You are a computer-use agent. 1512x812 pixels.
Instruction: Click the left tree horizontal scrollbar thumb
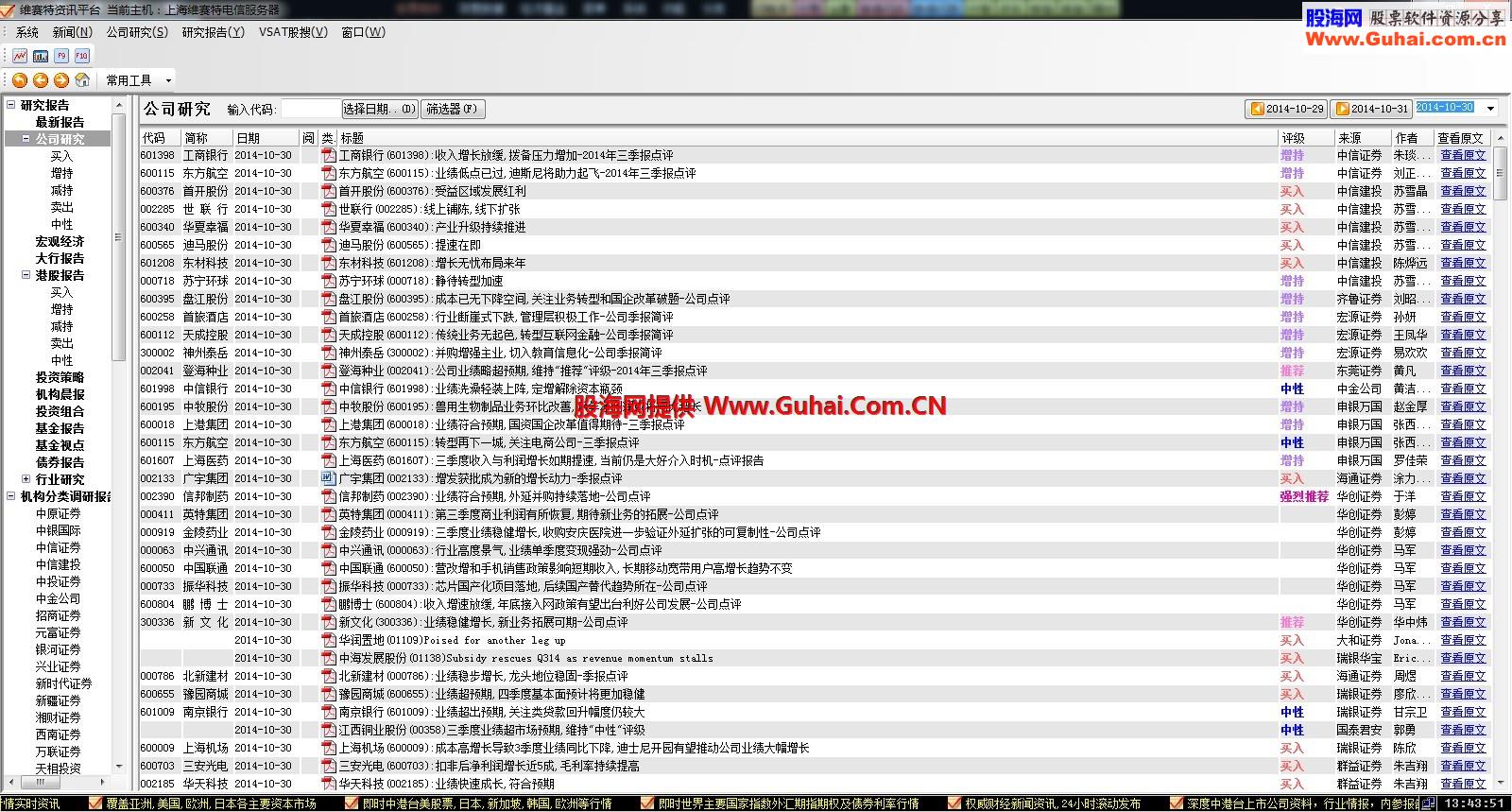point(41,783)
